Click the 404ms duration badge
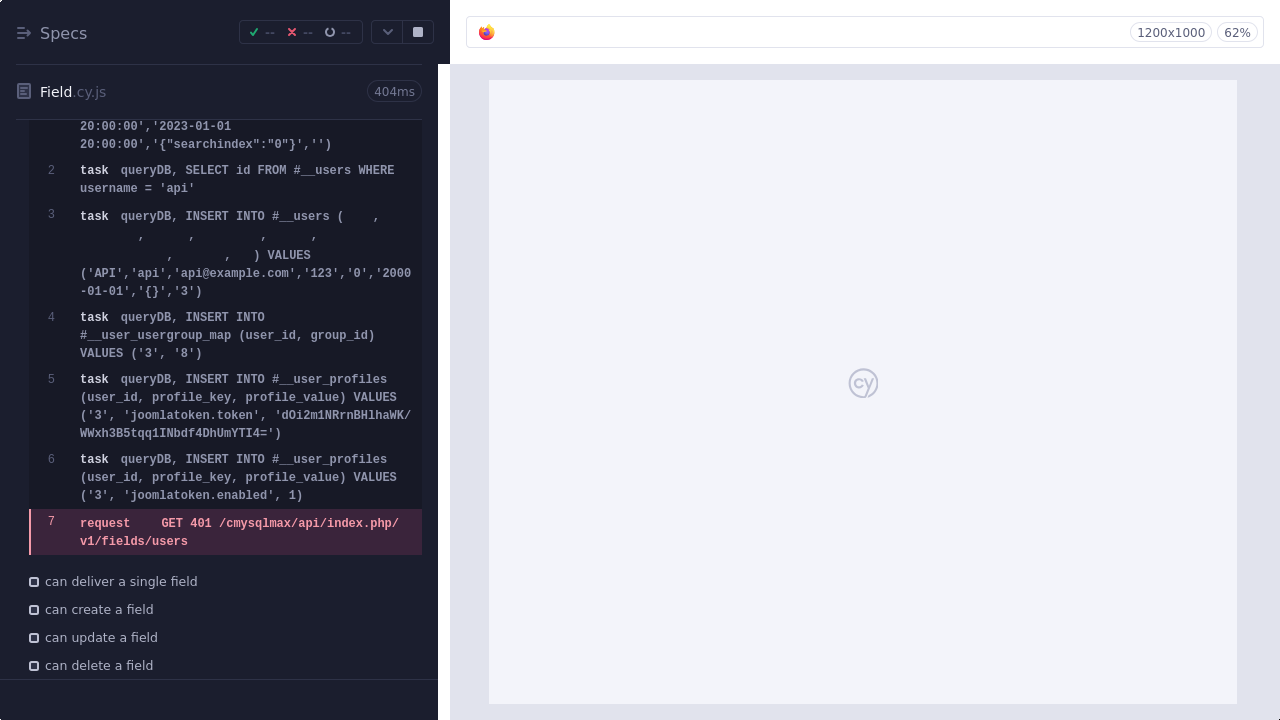This screenshot has height=720, width=1280. click(394, 92)
